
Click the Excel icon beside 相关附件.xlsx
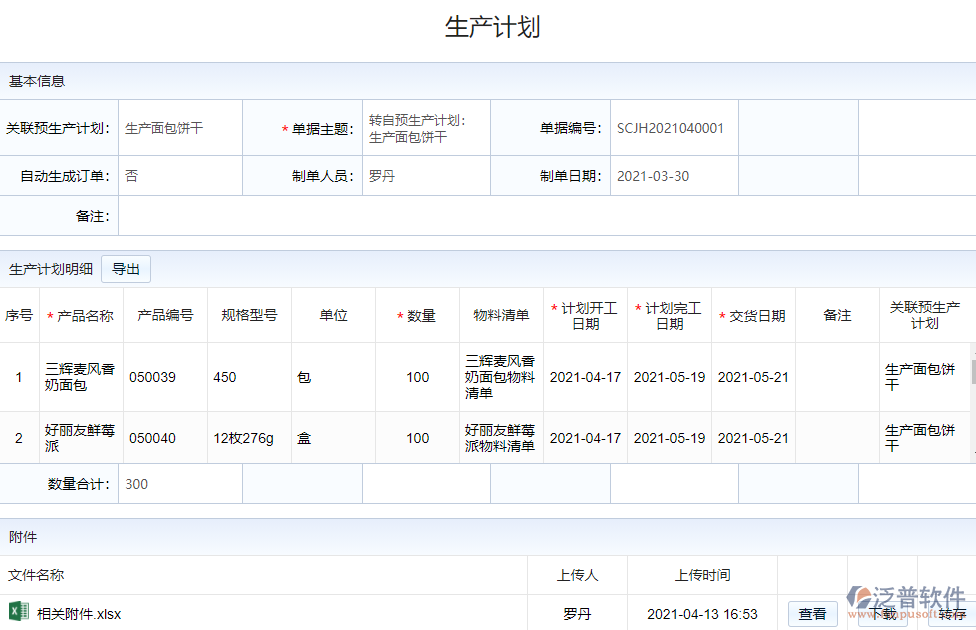pos(18,613)
